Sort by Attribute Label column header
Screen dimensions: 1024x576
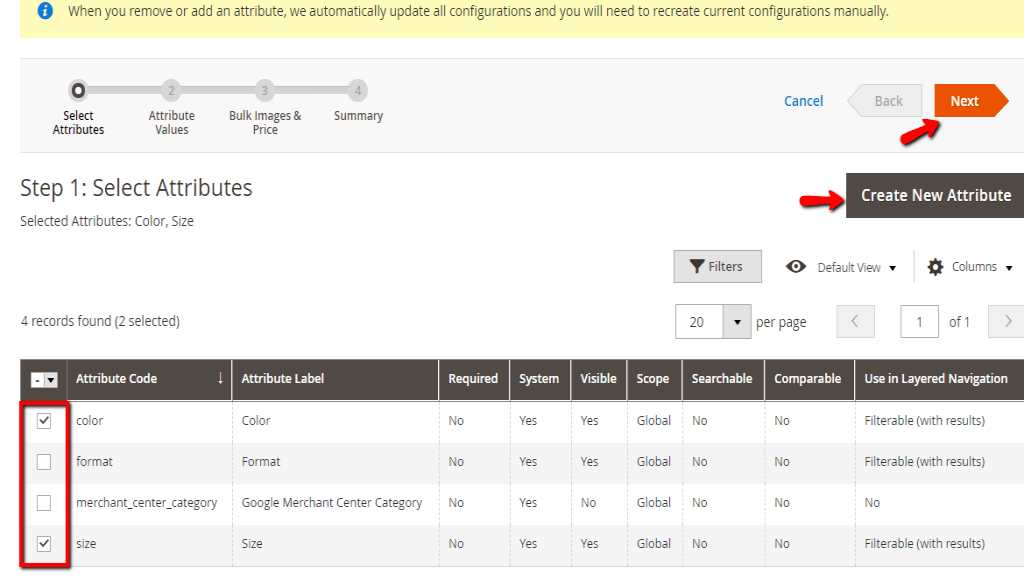tap(335, 379)
